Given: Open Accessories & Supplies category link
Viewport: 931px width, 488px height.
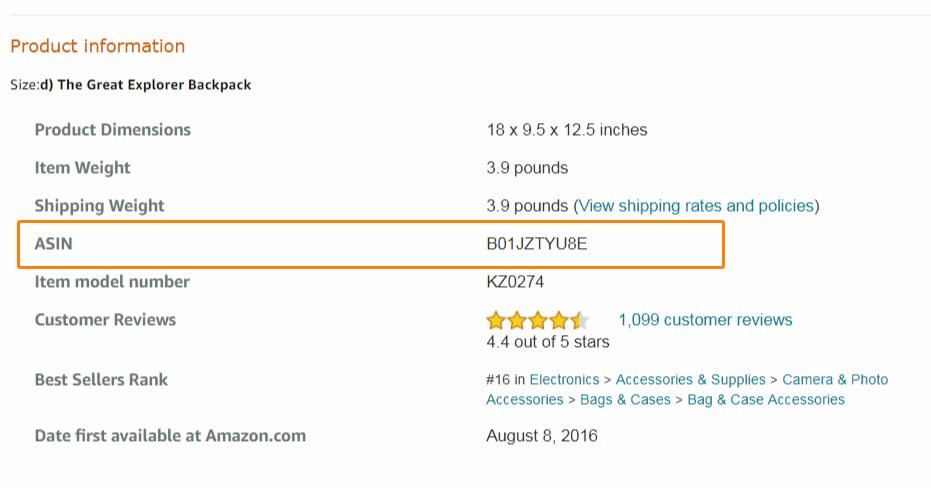Looking at the screenshot, I should point(691,379).
